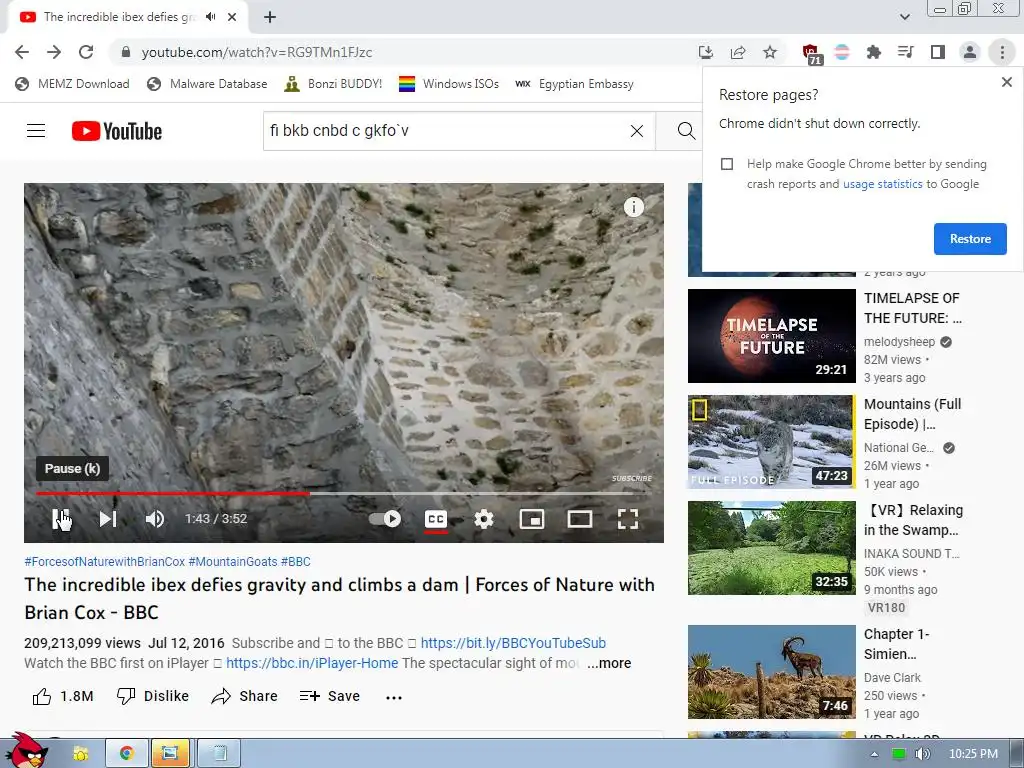Click the #BBC hashtag
1024x768 pixels.
click(296, 562)
